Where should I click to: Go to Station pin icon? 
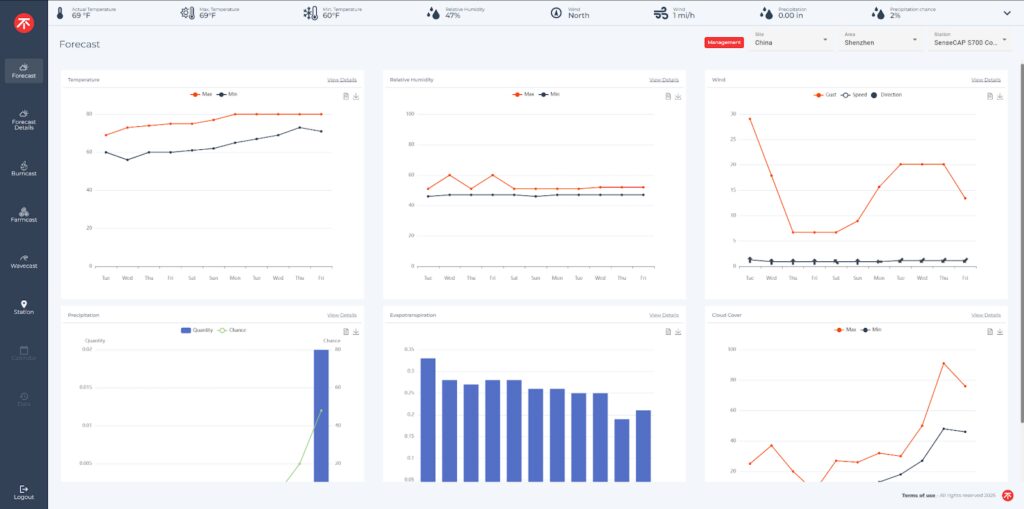point(24,304)
